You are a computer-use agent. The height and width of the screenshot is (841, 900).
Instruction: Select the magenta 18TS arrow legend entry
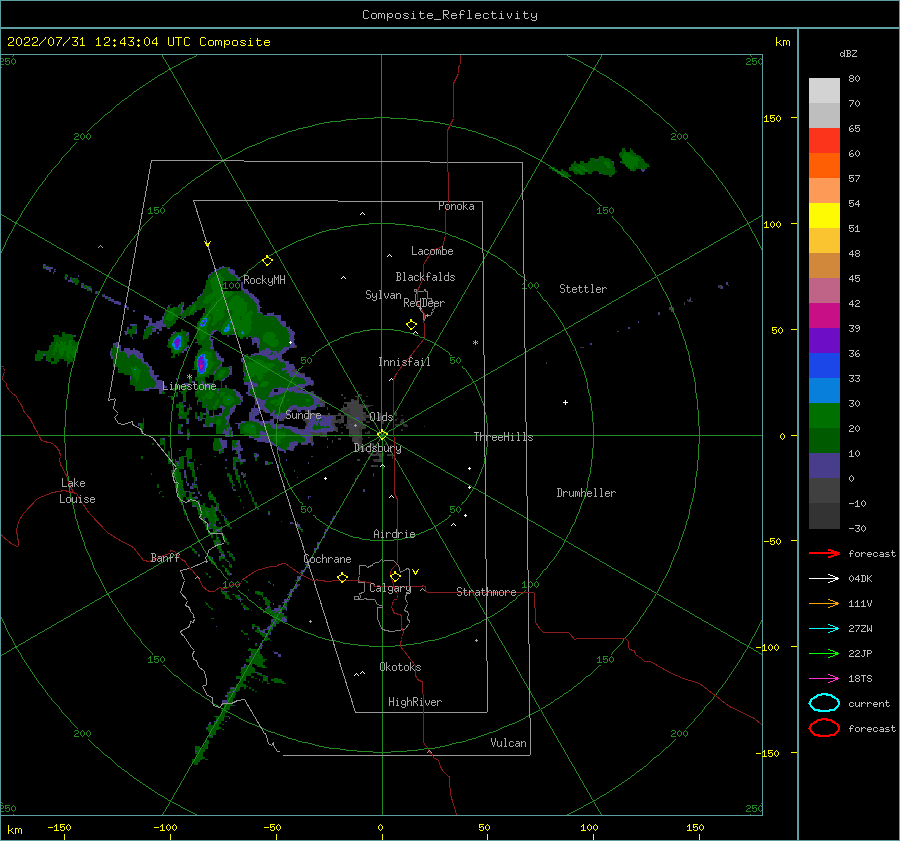click(824, 679)
